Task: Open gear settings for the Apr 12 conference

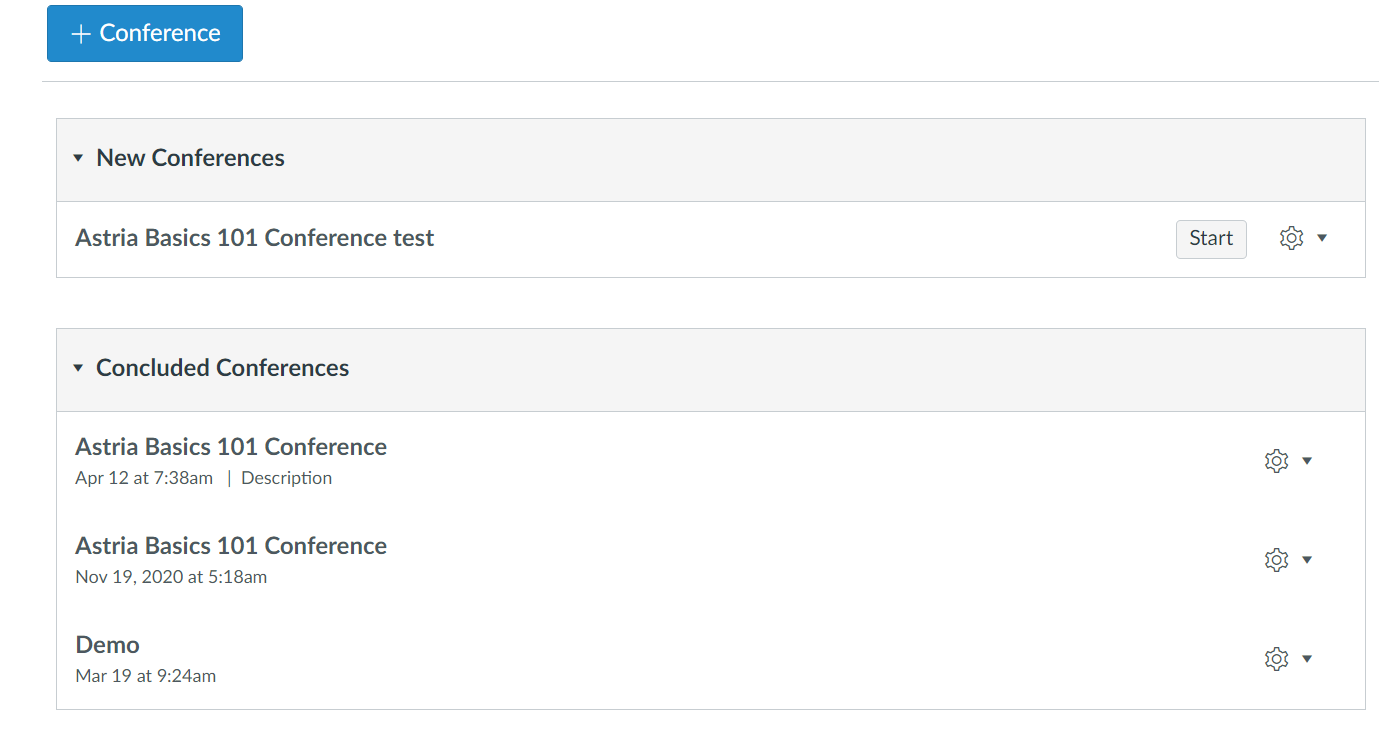Action: [x=1276, y=461]
